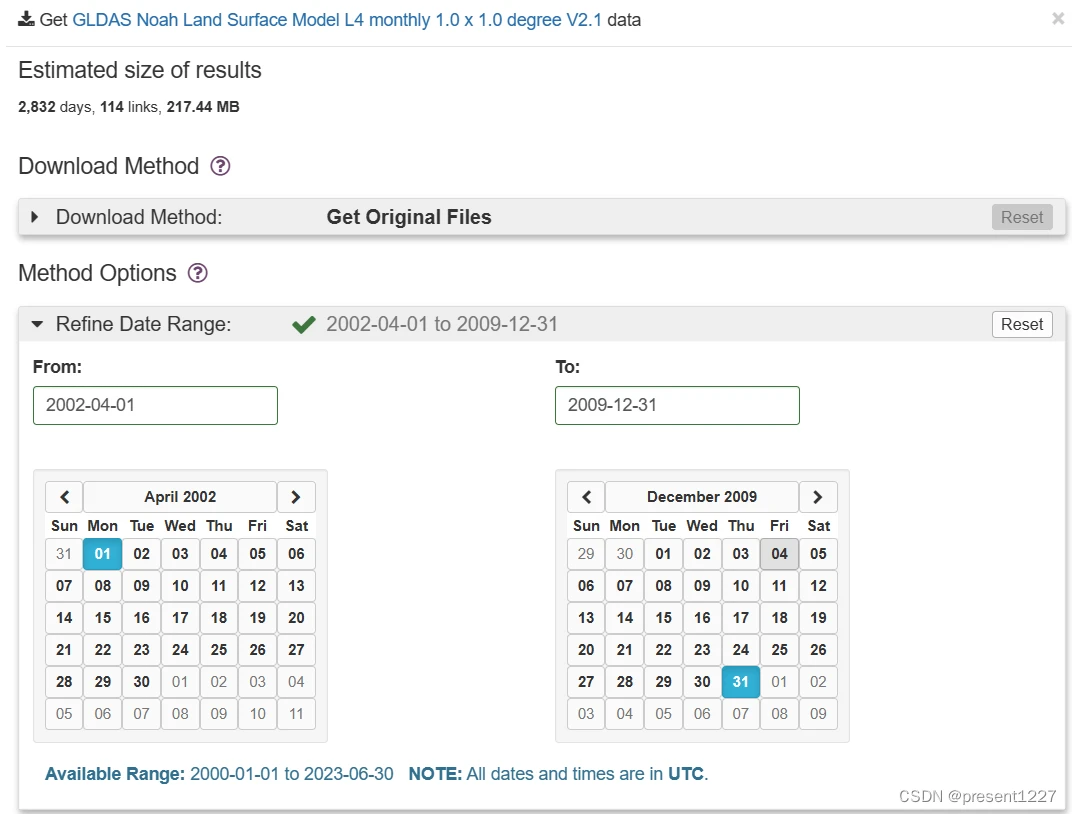This screenshot has height=814, width=1072.
Task: Click the From date input field
Action: pos(155,405)
